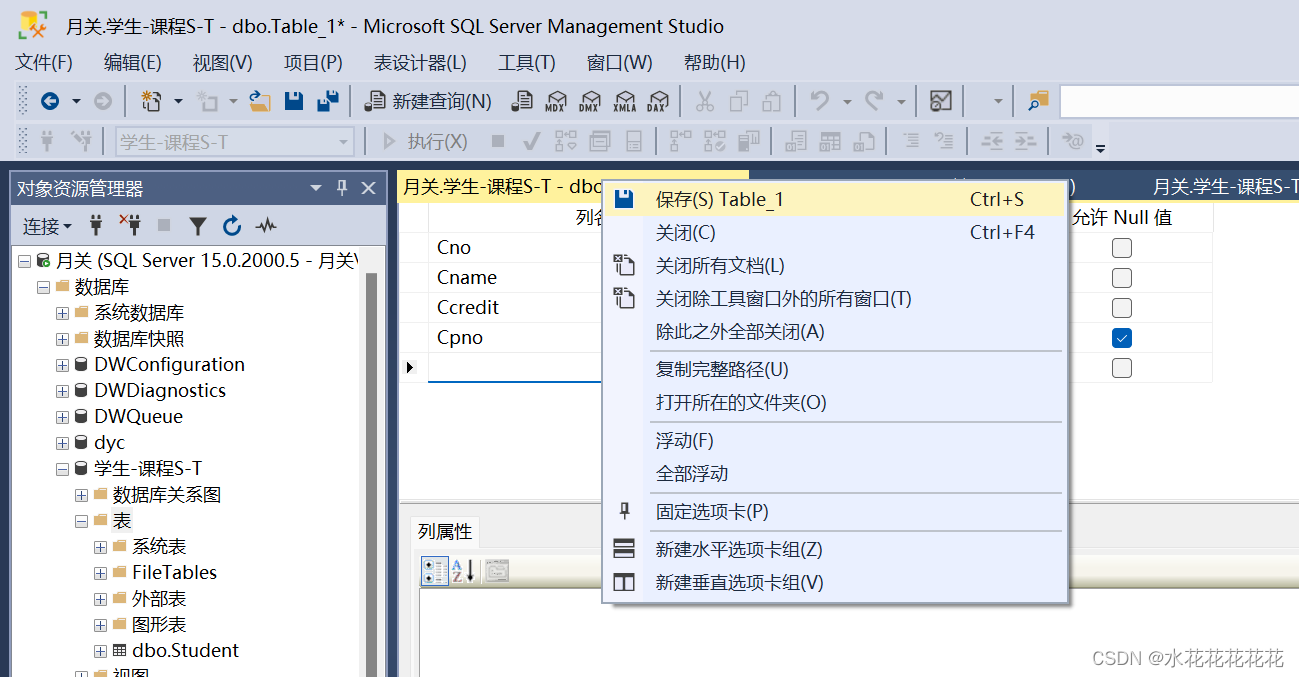1299x677 pixels.
Task: Click the Save All toolbar icon
Action: click(x=327, y=101)
